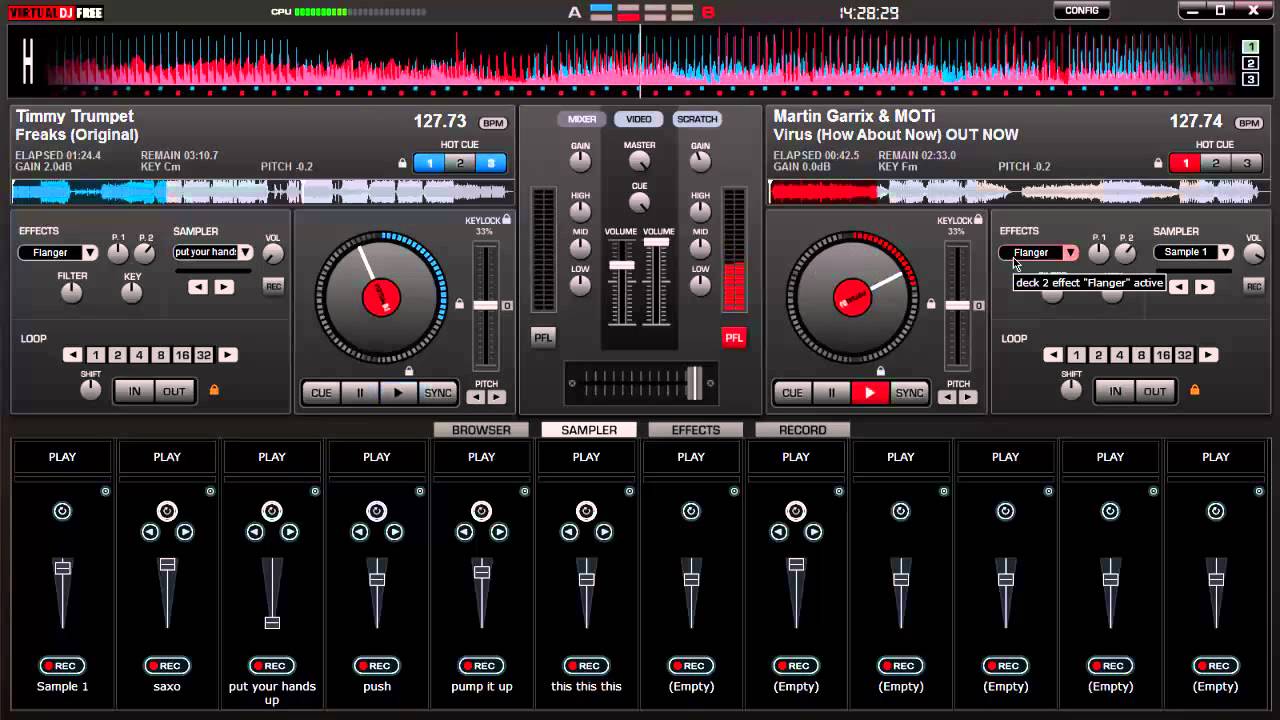Viewport: 1280px width, 720px height.
Task: Toggle keylock on the right deck
Action: click(978, 219)
